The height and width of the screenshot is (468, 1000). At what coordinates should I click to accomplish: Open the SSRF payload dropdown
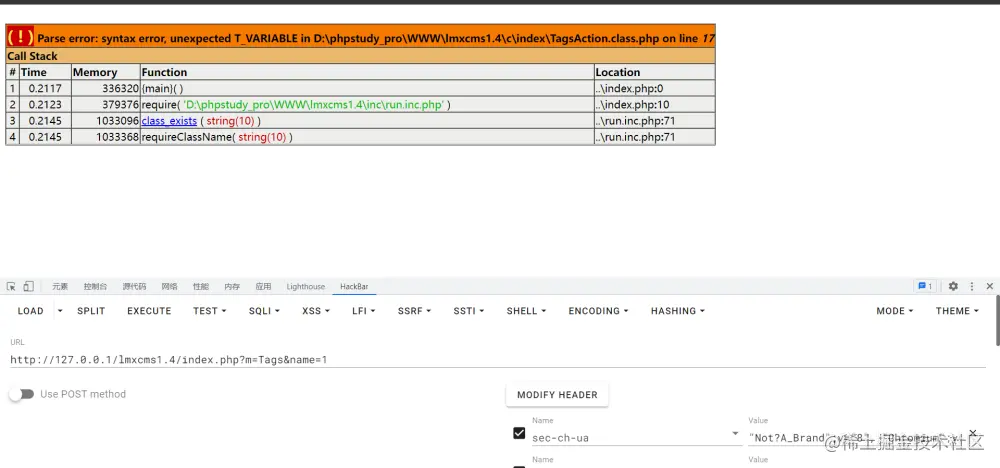(x=414, y=311)
